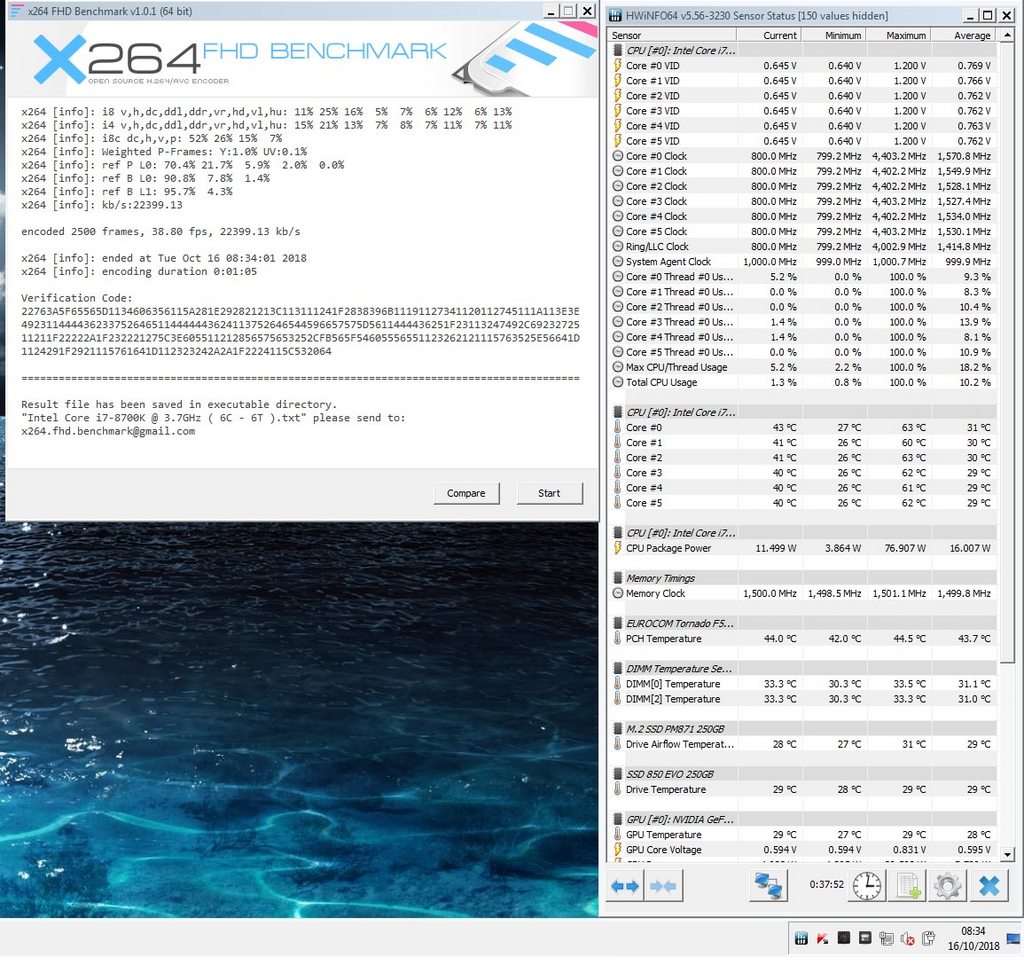
Task: Select the GPU [#0]: NVIDIA GeForce group header
Action: coord(803,819)
